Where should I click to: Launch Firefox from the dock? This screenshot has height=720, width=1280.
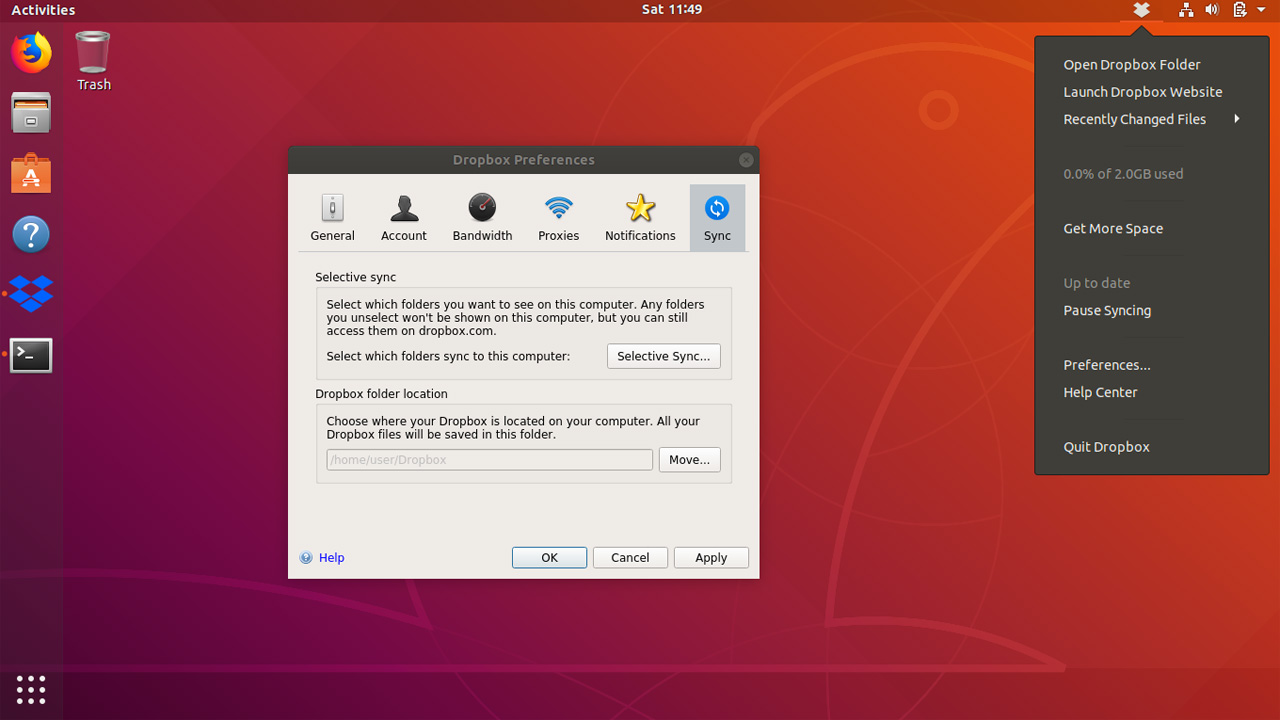tap(31, 52)
